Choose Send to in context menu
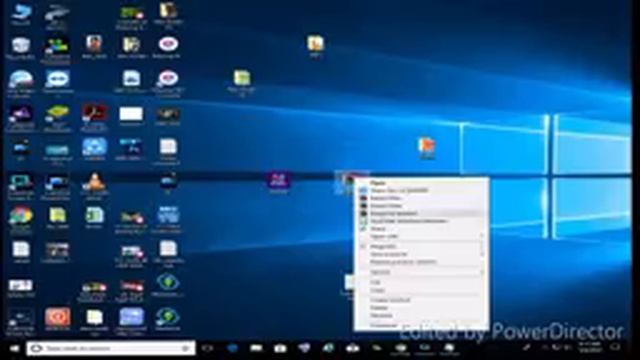This screenshot has width=640, height=360. point(421,272)
